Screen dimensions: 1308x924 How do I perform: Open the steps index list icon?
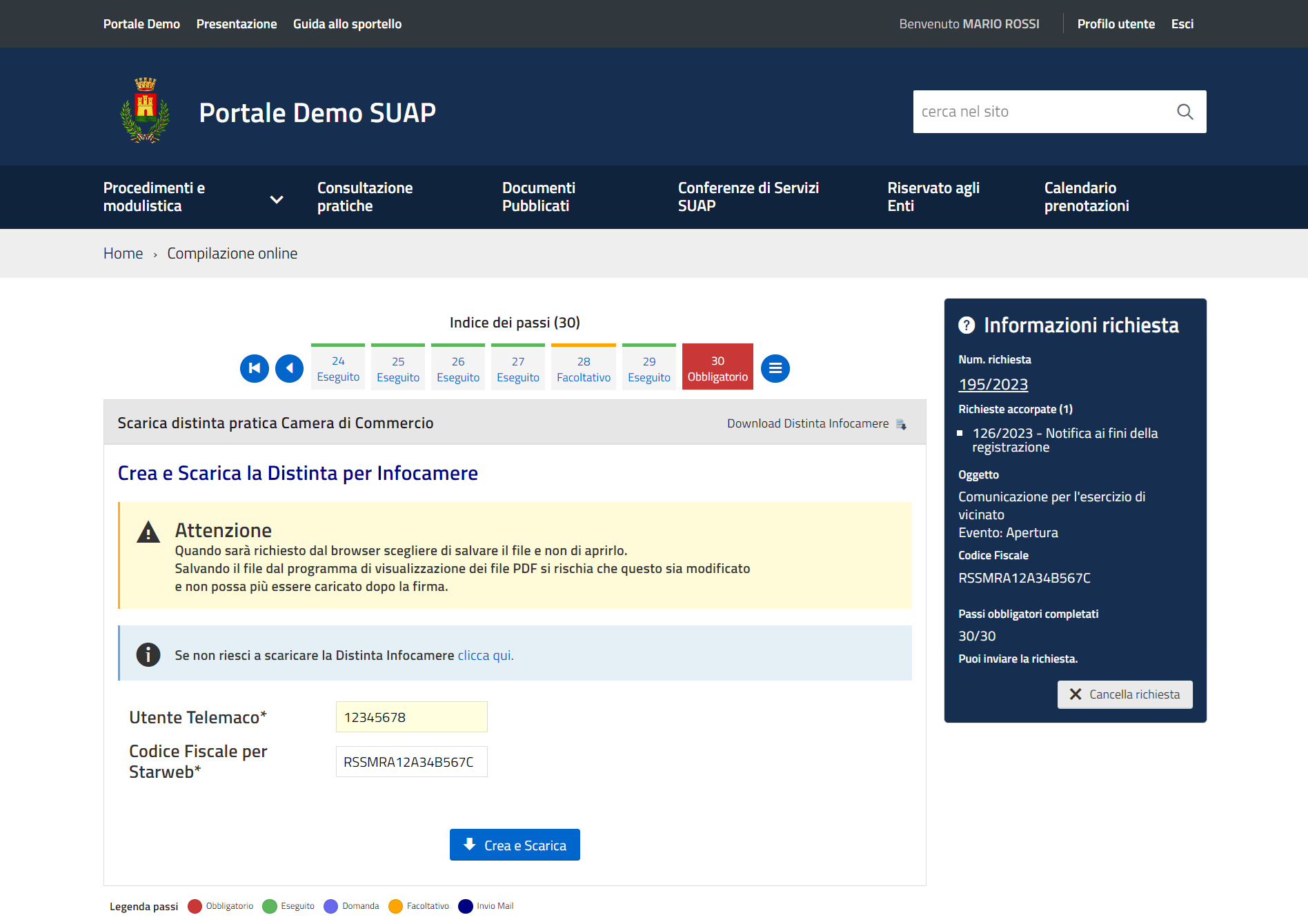tap(775, 368)
